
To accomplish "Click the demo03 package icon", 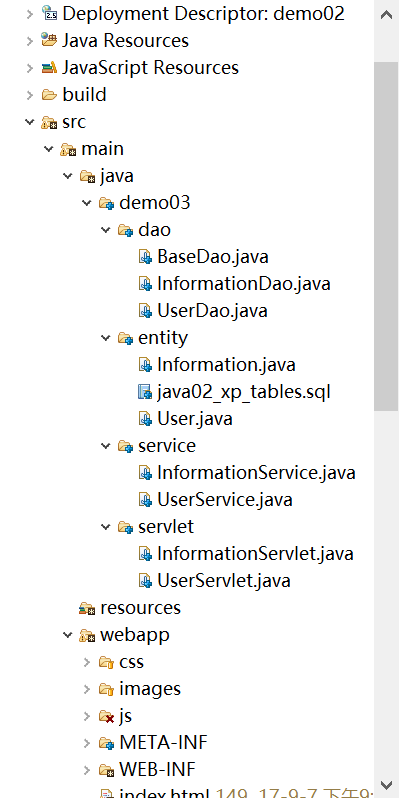I will (106, 203).
